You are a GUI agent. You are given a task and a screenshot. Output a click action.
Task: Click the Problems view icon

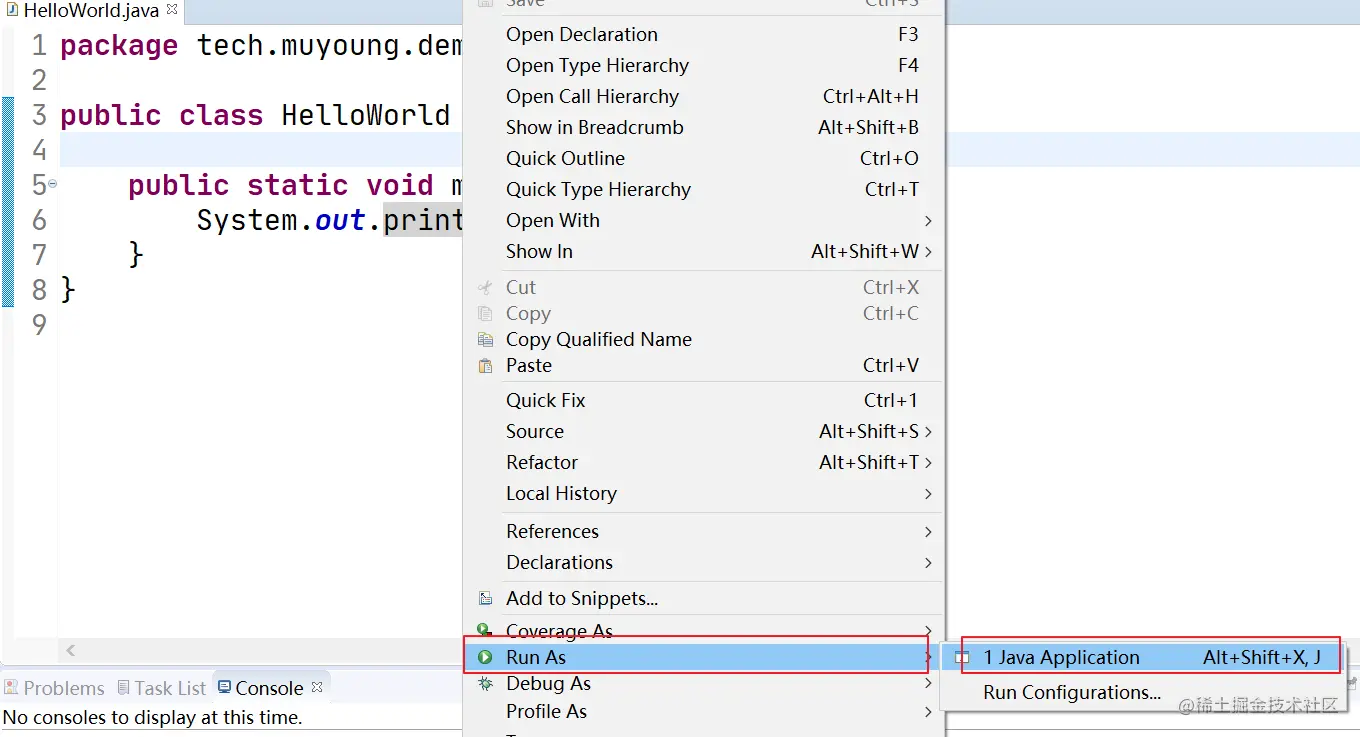point(11,688)
